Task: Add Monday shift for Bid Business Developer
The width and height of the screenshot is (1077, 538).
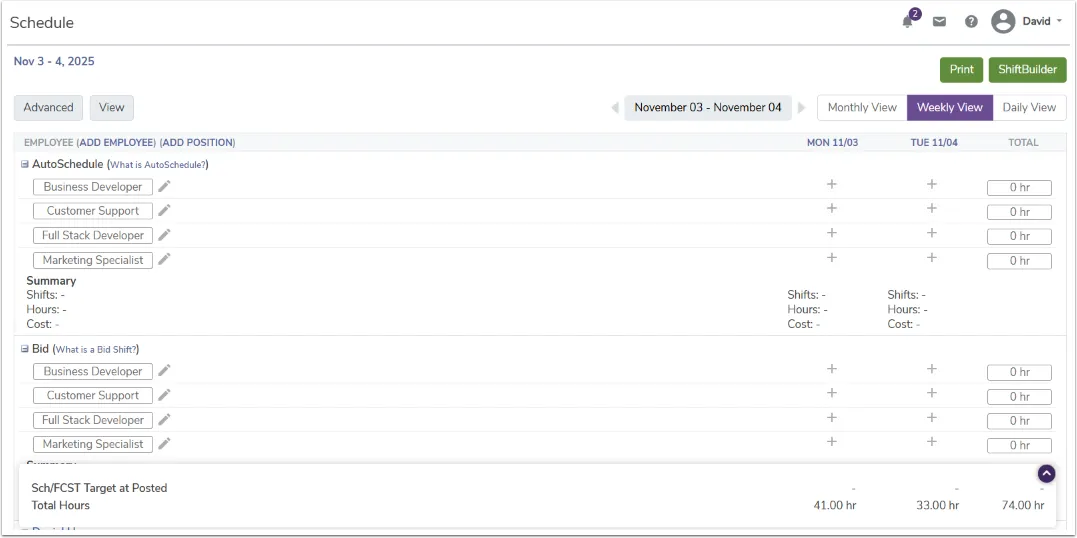Action: (x=832, y=369)
